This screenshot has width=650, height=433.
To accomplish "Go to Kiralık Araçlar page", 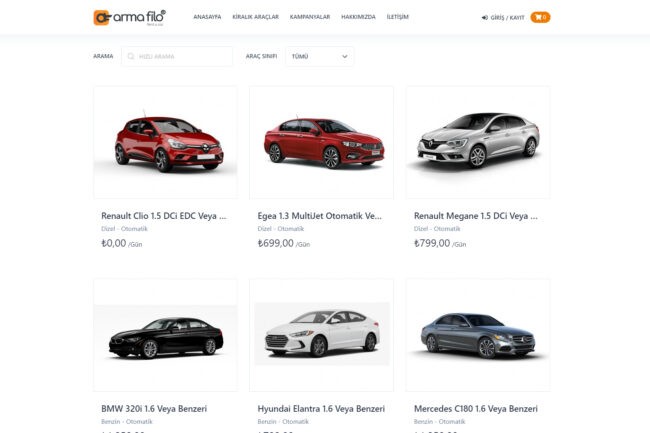I will click(254, 17).
